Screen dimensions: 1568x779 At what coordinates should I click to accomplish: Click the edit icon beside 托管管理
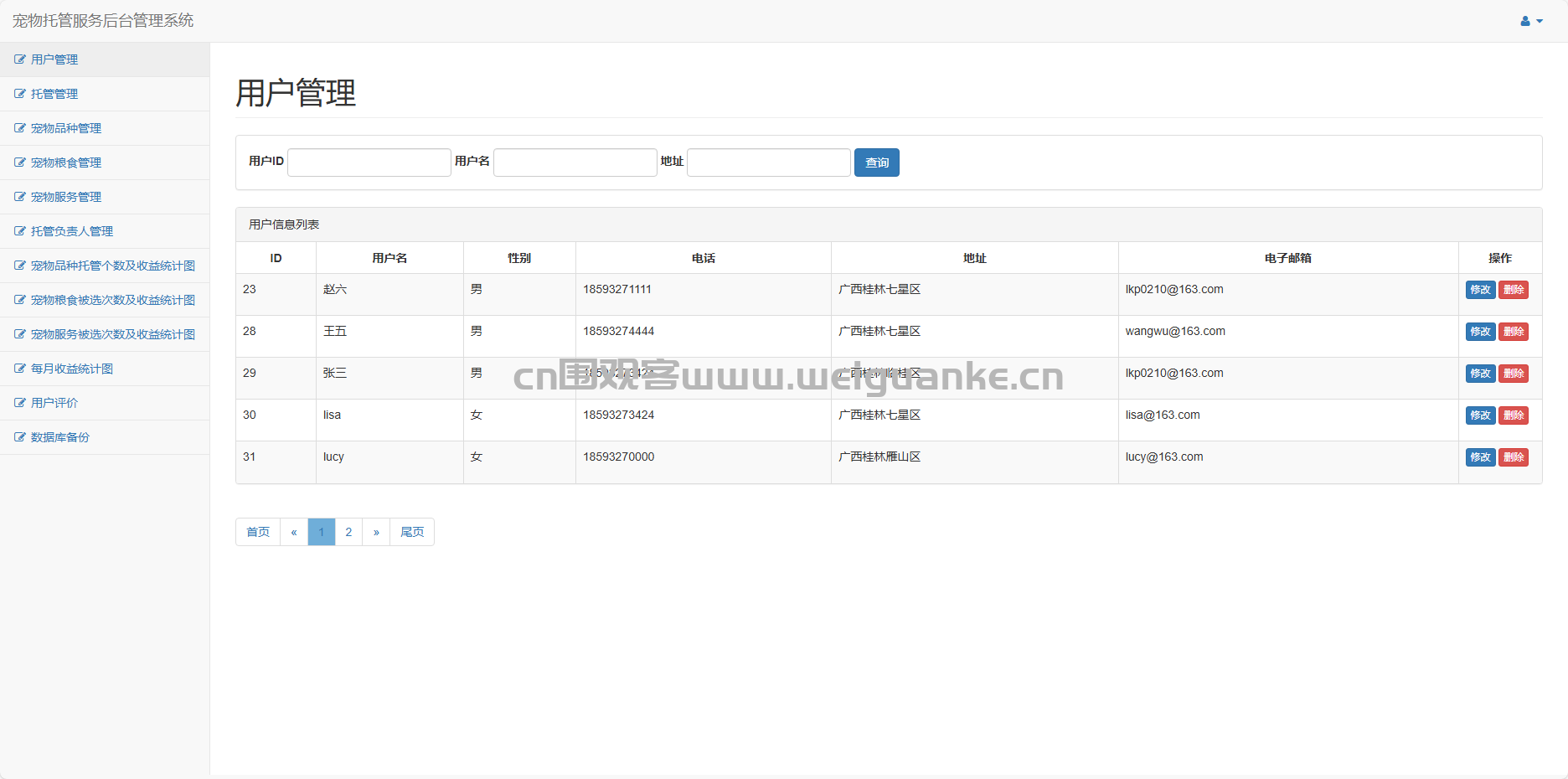pyautogui.click(x=20, y=94)
